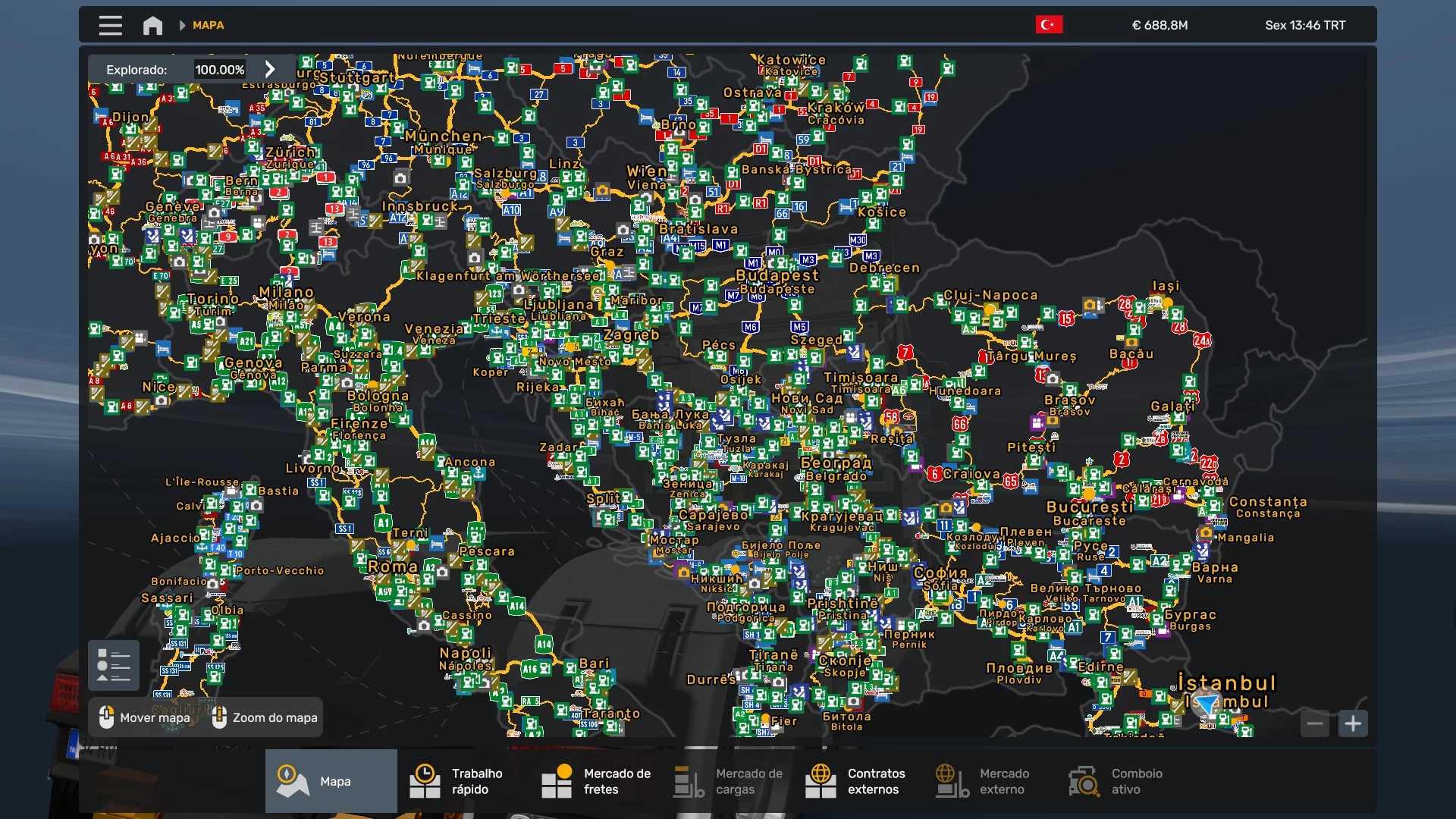Viewport: 1456px width, 819px height.
Task: Click the Mercado externo option
Action: (x=986, y=781)
